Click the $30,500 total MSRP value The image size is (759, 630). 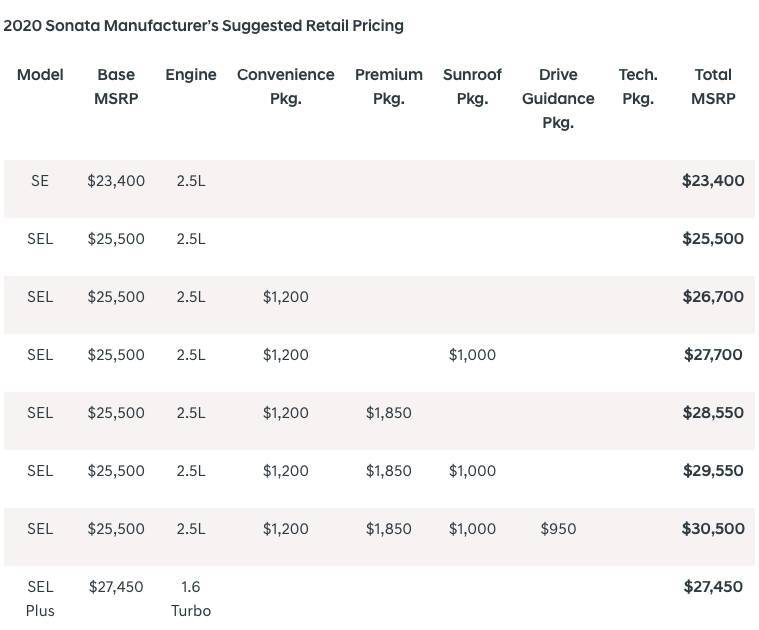(x=713, y=529)
